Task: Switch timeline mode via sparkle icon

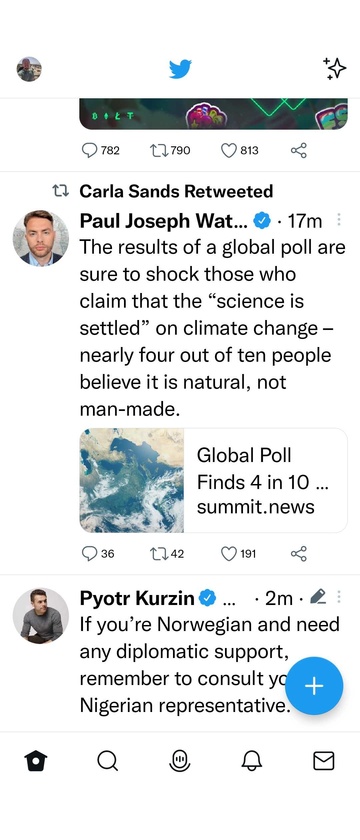Action: [x=335, y=69]
